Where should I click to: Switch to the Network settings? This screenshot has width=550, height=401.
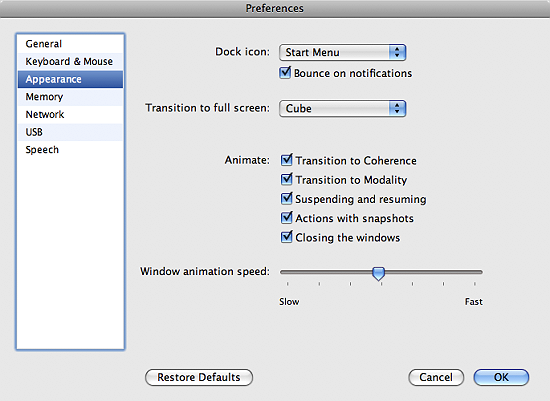70,114
